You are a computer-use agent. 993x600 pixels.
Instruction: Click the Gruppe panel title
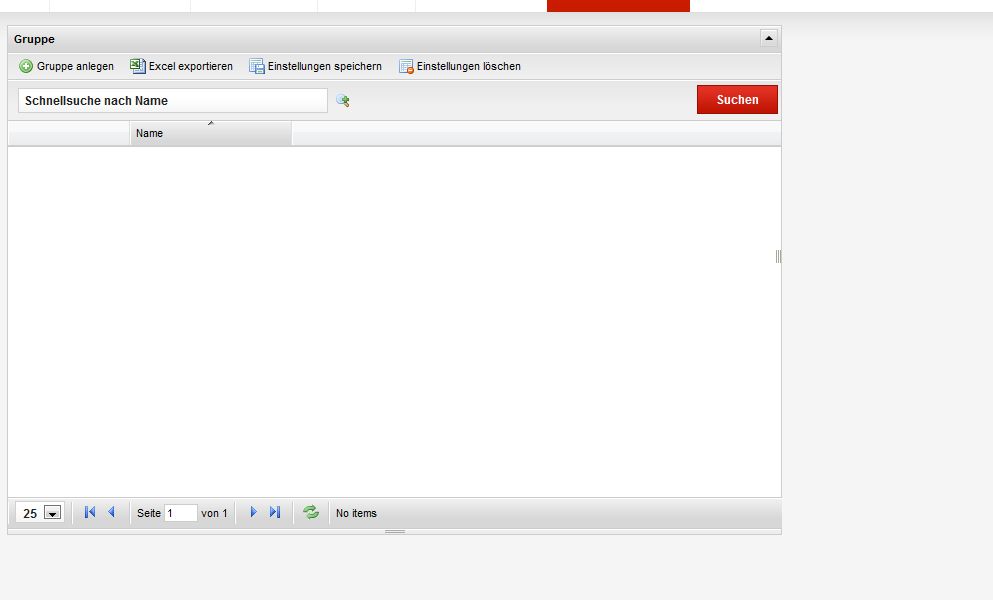34,39
